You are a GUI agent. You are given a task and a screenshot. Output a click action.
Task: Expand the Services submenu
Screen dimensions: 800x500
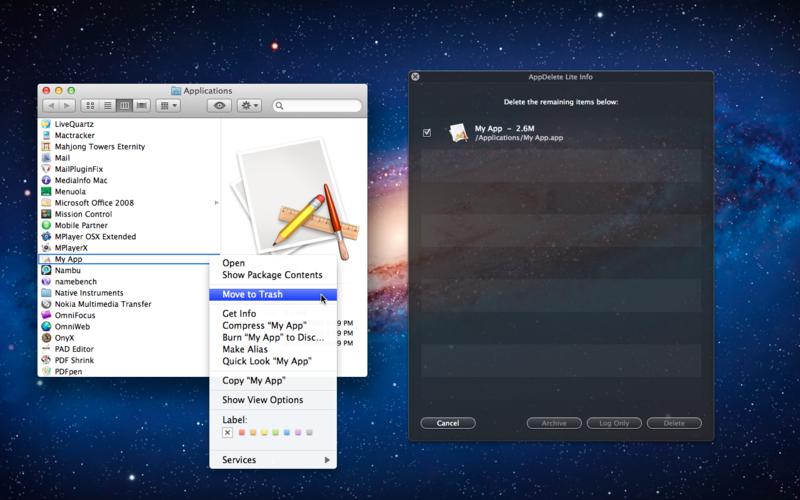pos(273,460)
